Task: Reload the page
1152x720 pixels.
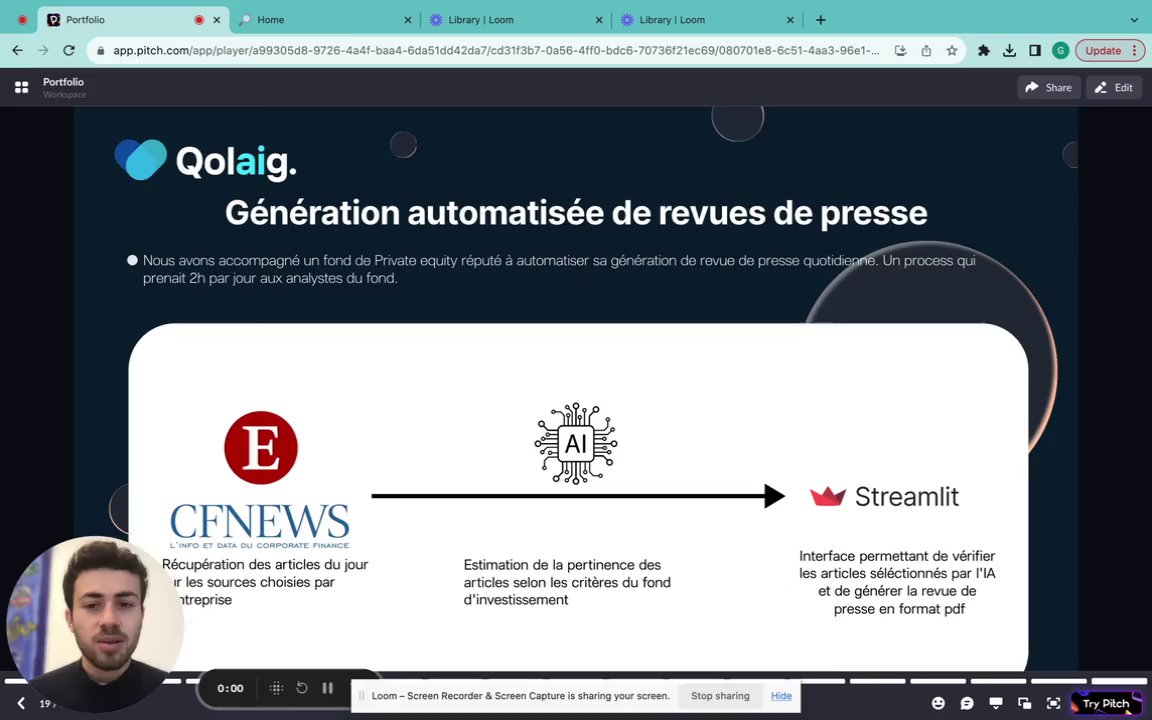Action: pyautogui.click(x=69, y=51)
